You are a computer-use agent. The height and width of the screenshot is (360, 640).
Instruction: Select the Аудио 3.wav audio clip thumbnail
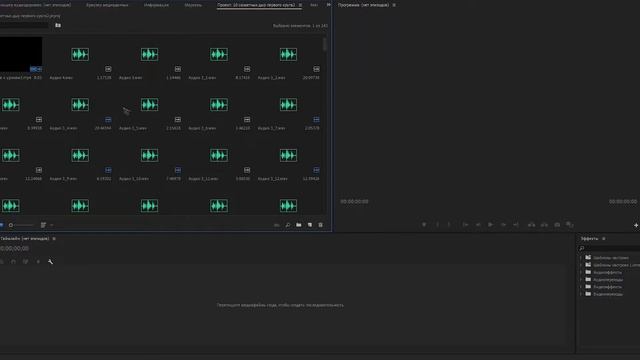pyautogui.click(x=149, y=54)
